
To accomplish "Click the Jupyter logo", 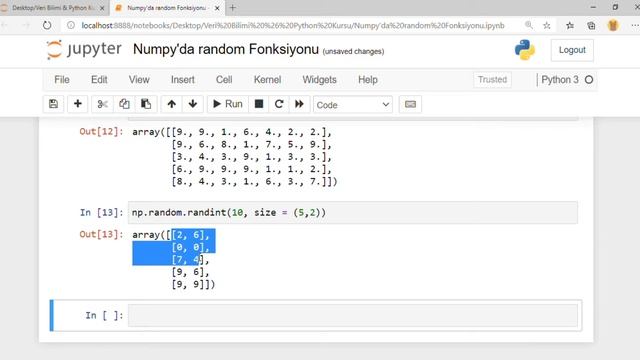I will click(84, 49).
